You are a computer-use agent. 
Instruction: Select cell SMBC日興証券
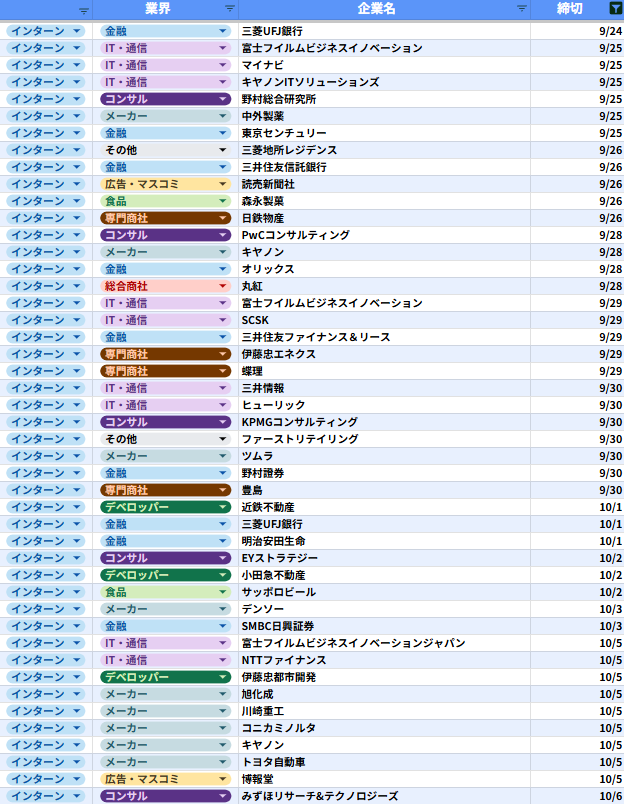(x=385, y=626)
